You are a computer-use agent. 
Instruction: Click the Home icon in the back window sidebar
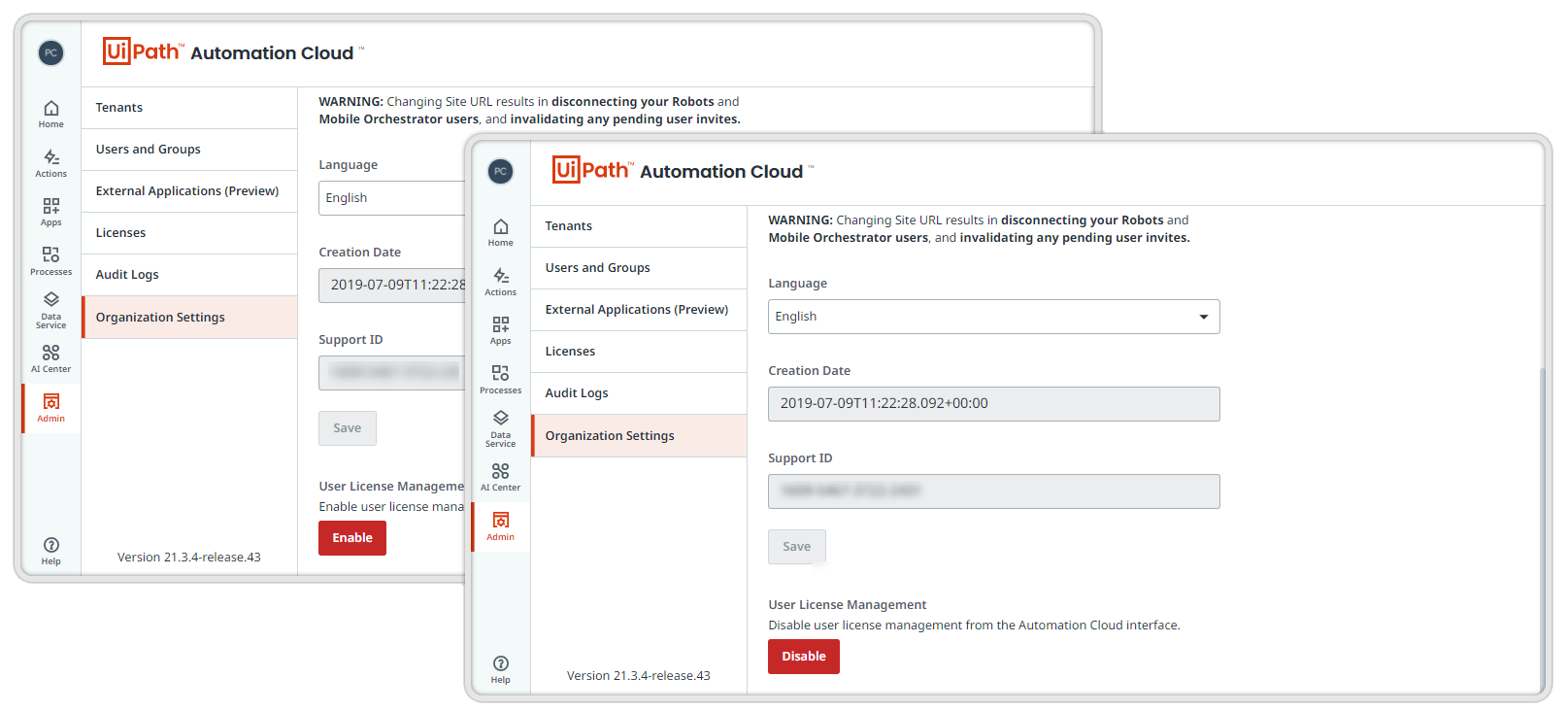tap(51, 108)
